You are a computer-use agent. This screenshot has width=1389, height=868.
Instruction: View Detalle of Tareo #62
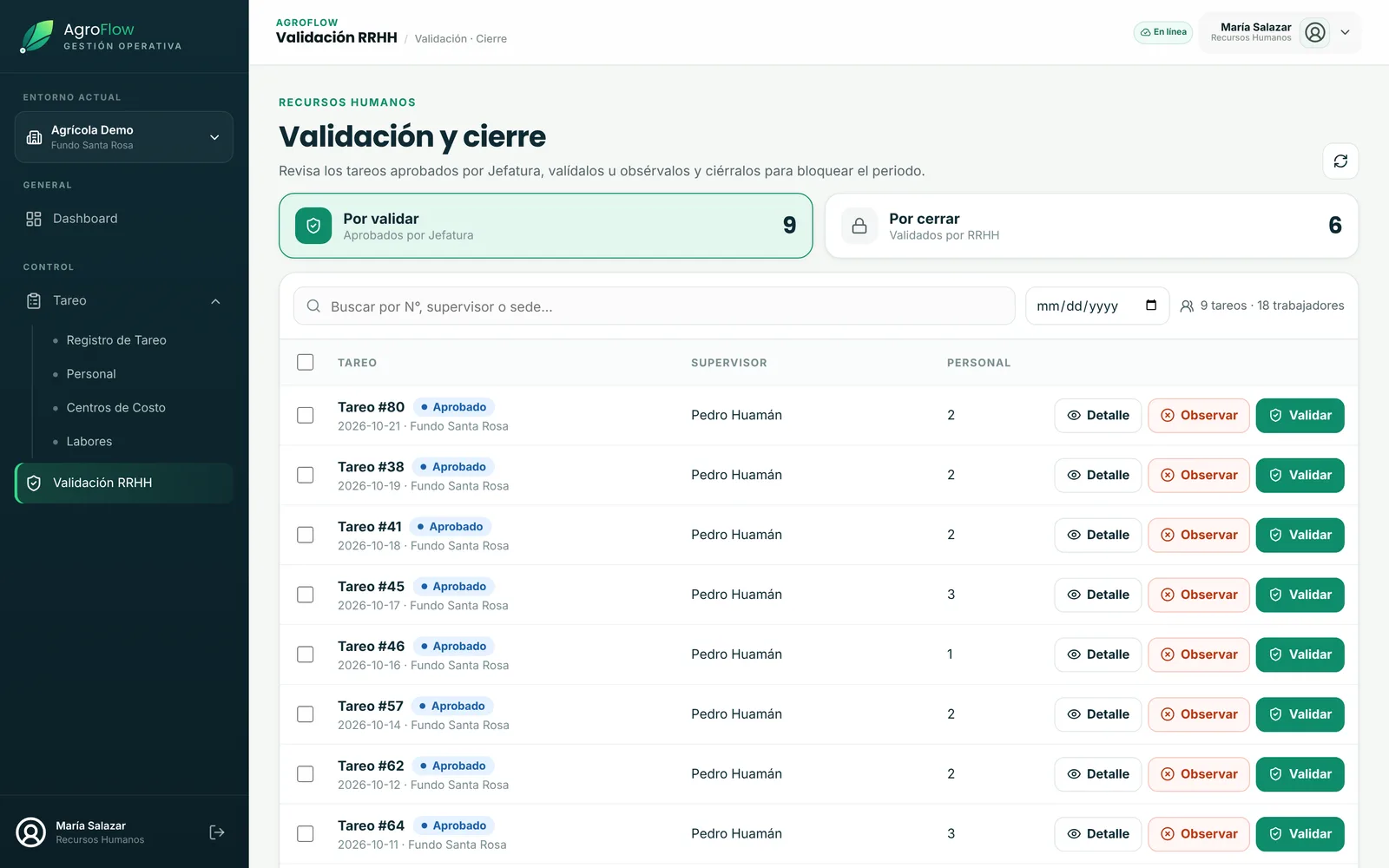tap(1098, 774)
